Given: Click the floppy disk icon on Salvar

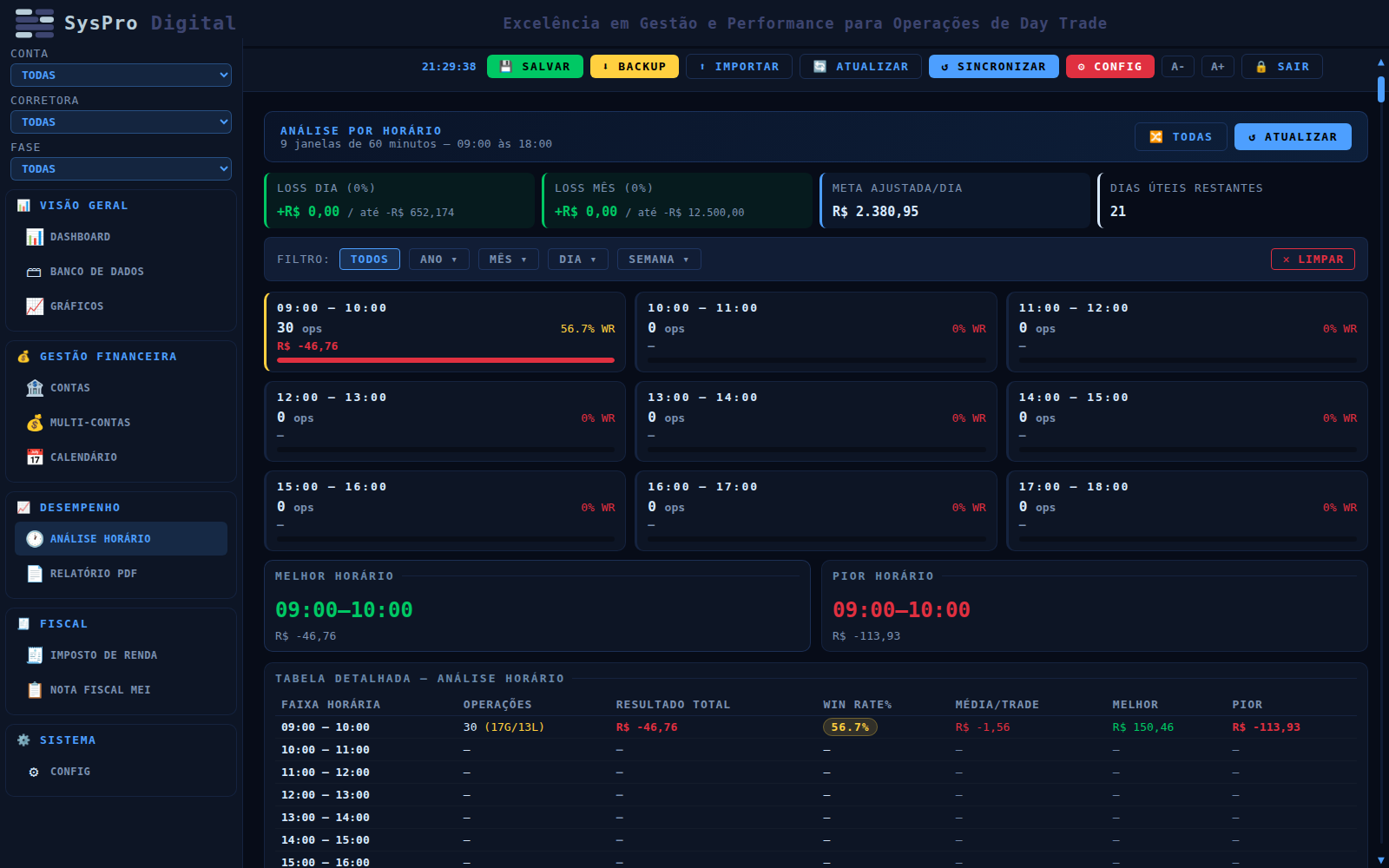Looking at the screenshot, I should point(506,67).
